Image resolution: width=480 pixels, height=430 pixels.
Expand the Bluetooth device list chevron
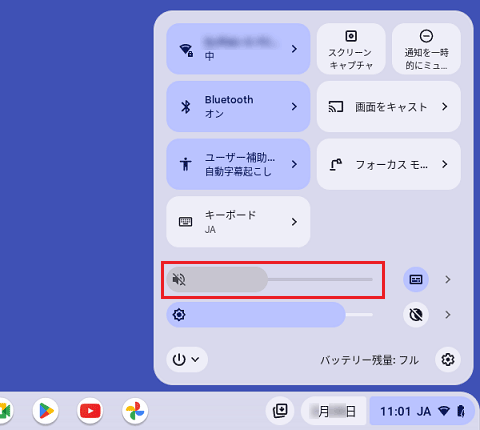pos(294,107)
